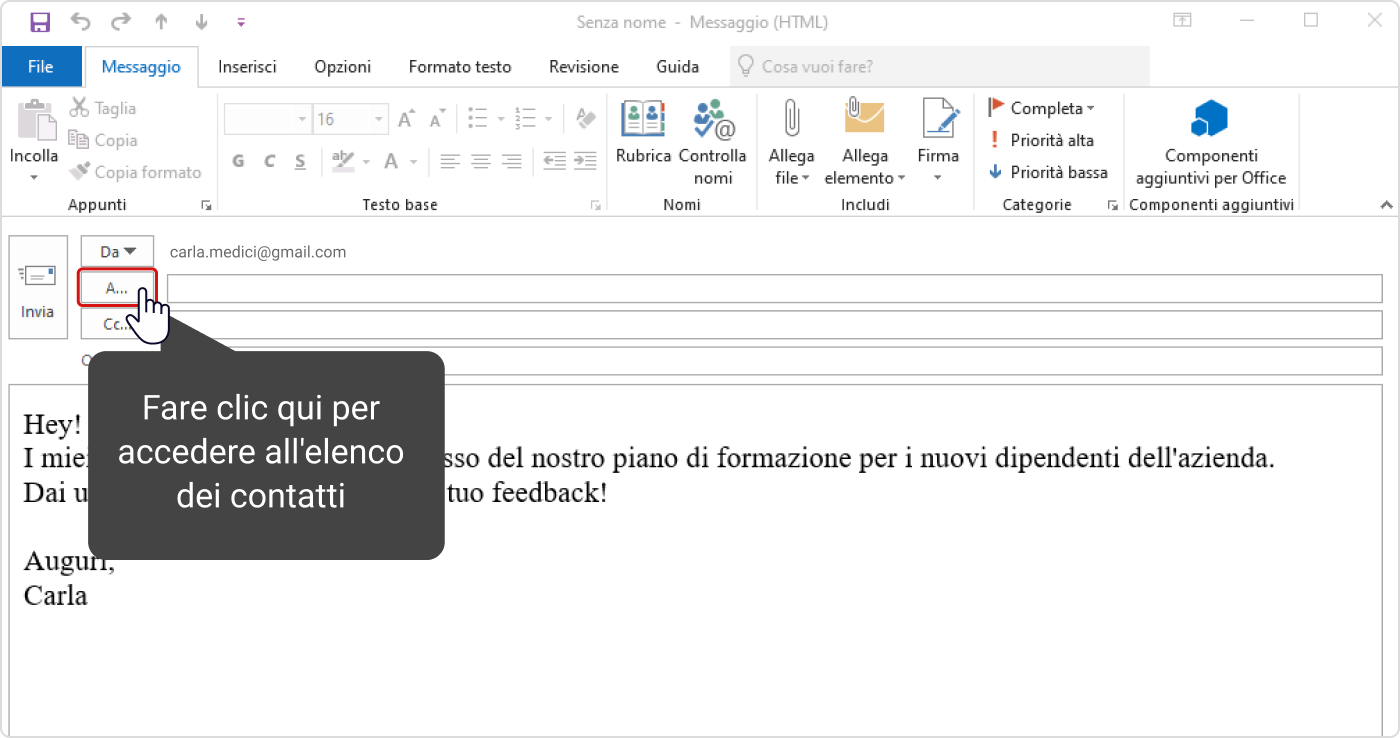Toggle italic formatting C button
Image resolution: width=1400 pixels, height=738 pixels.
[x=269, y=161]
